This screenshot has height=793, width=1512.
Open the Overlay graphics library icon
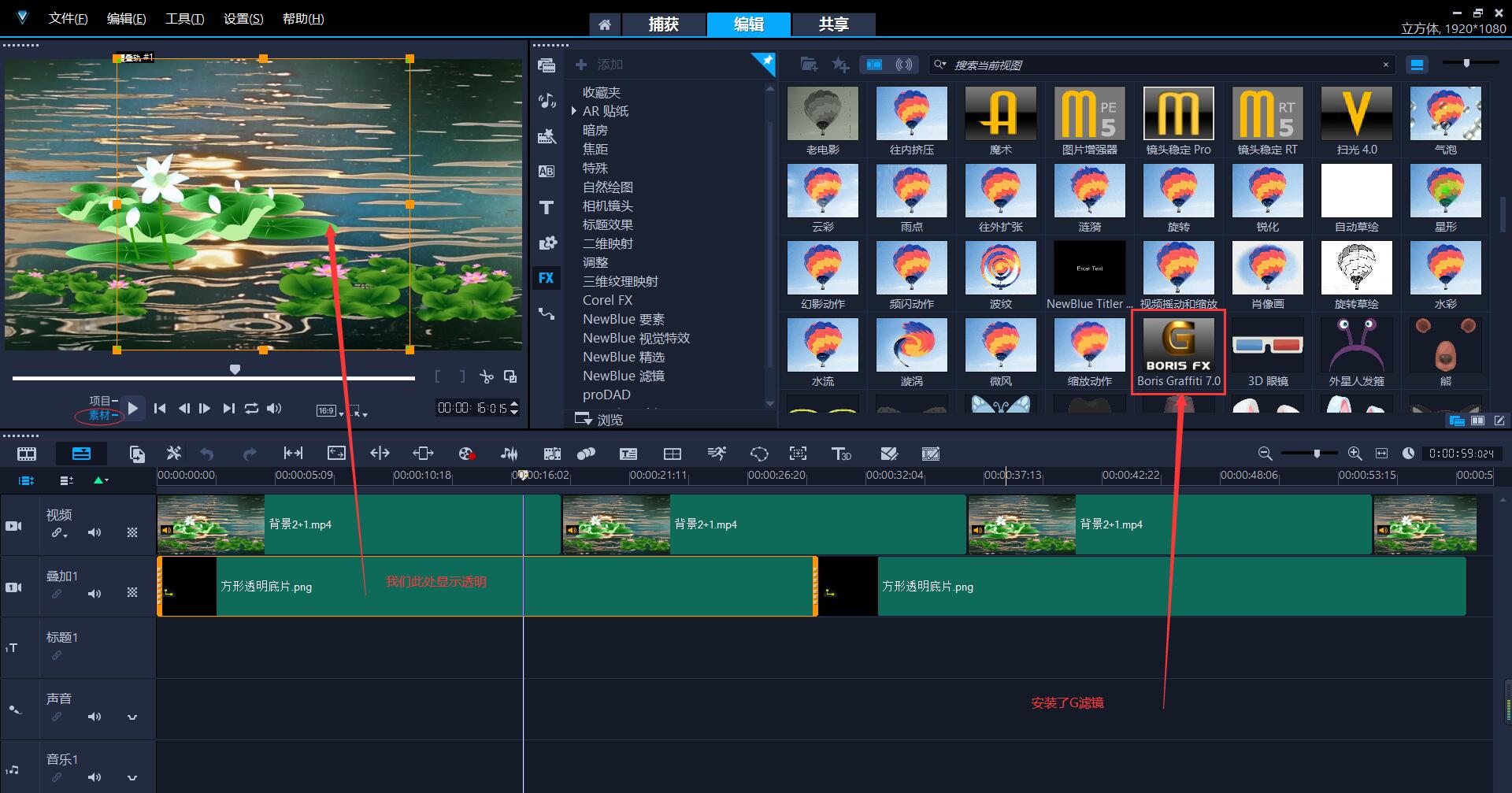546,243
